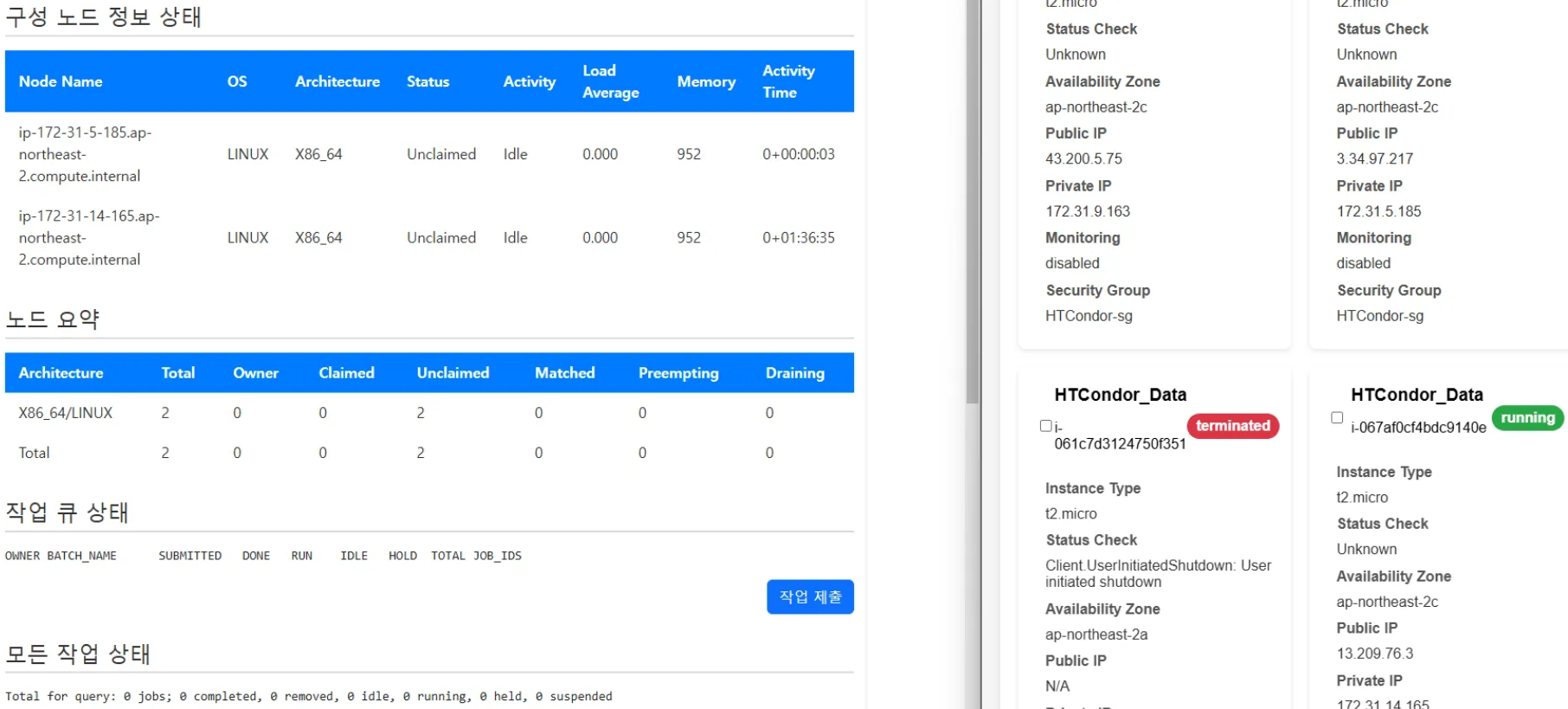Click the vertical scrollbar of left panel
Screen dimensions: 1568x709
point(973,202)
